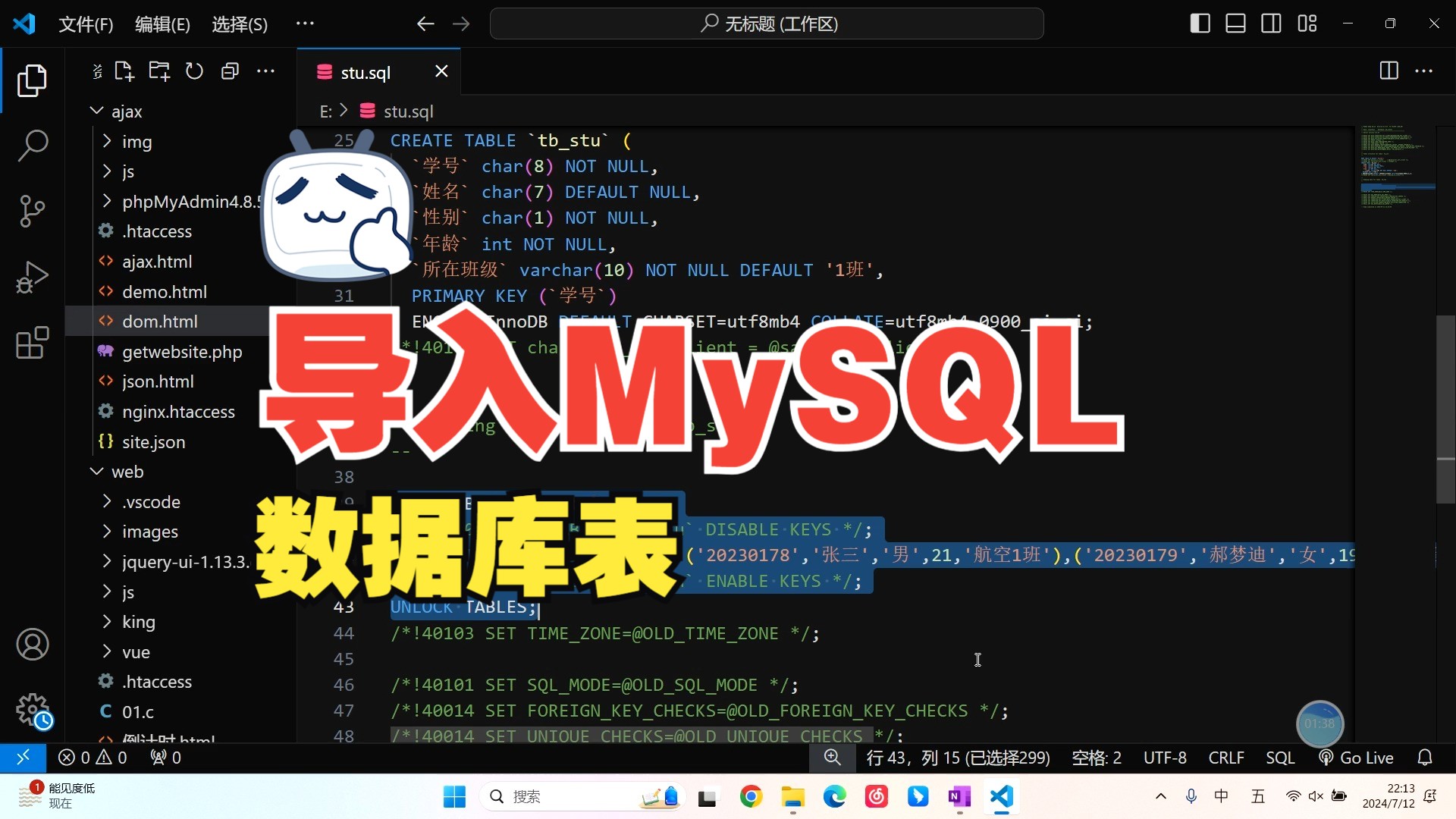The height and width of the screenshot is (819, 1456).
Task: Open Source Control view
Action: 33,211
